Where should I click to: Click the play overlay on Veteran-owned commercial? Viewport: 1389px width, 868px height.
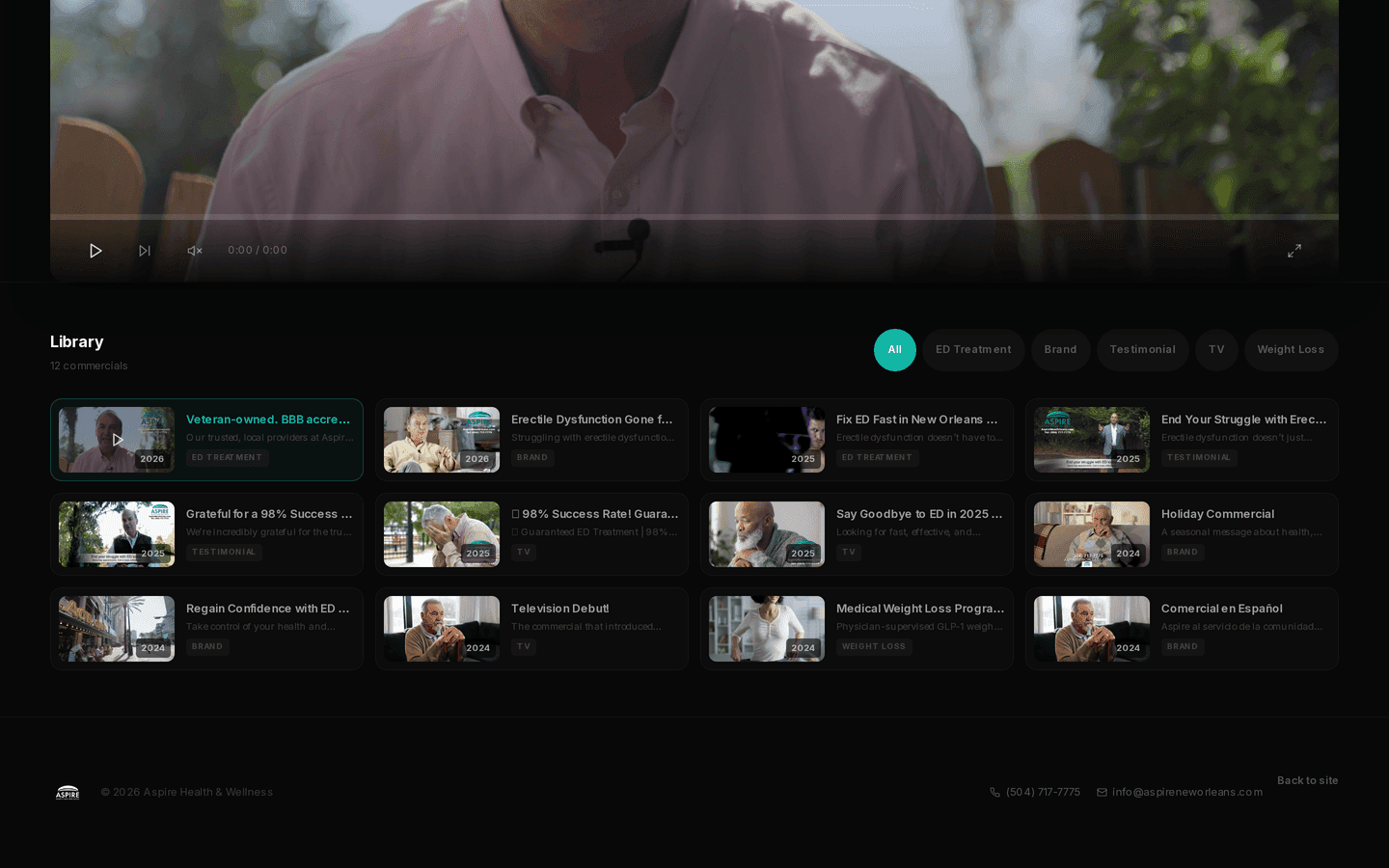click(117, 440)
